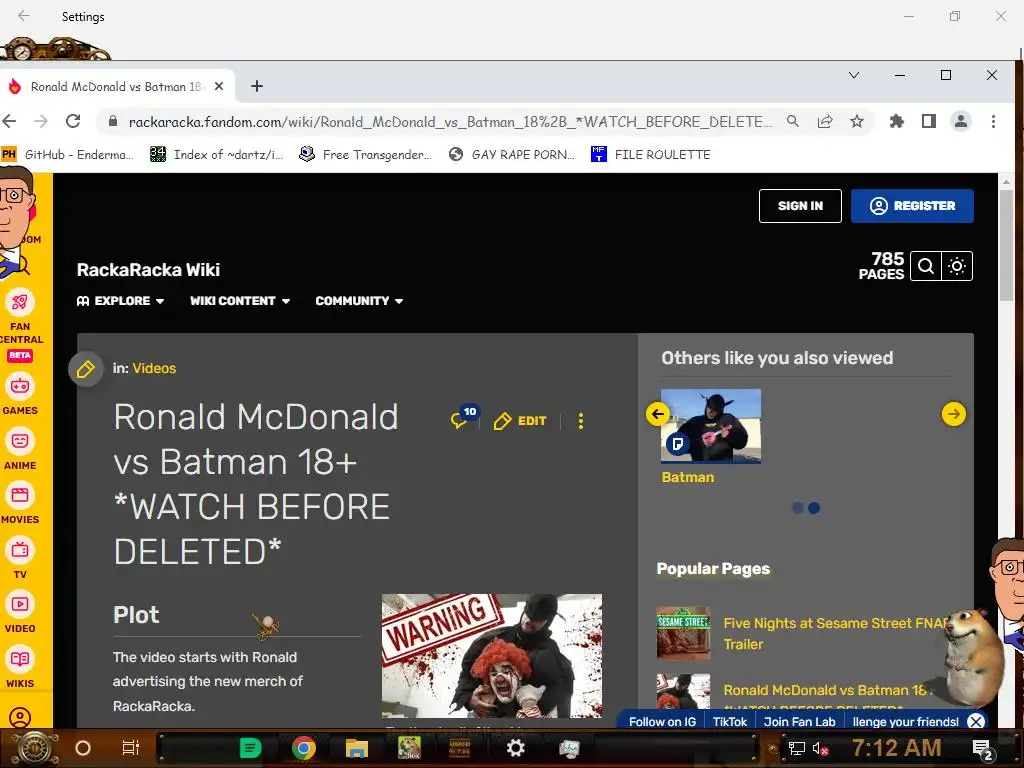
Task: Click Join Fan Lab in the bottom bar
Action: 799,722
